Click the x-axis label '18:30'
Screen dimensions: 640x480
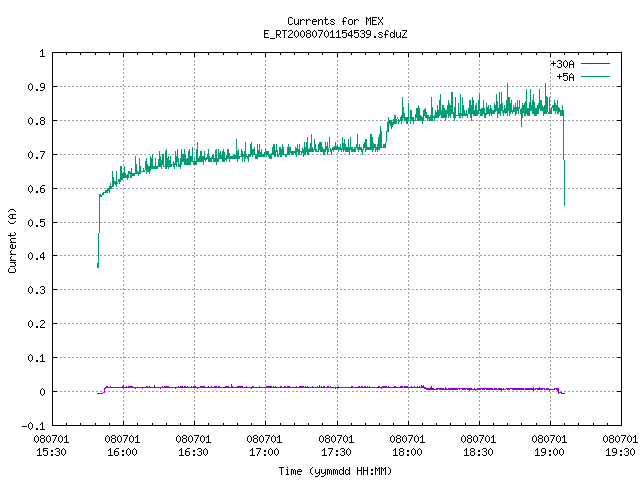[x=478, y=452]
